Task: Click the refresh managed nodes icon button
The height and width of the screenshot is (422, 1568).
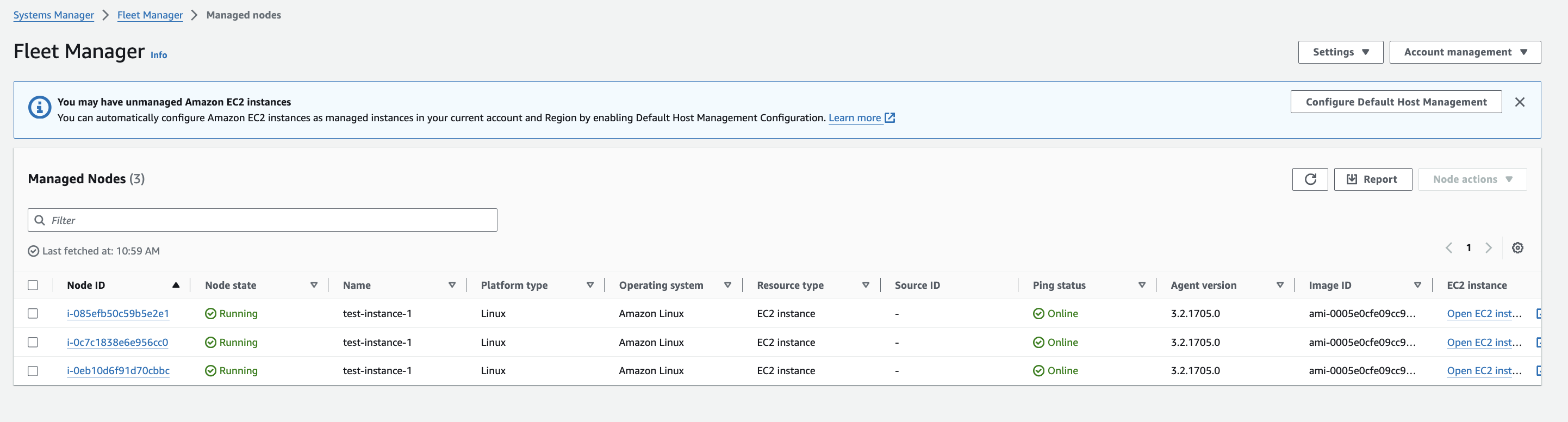Action: click(x=1309, y=179)
